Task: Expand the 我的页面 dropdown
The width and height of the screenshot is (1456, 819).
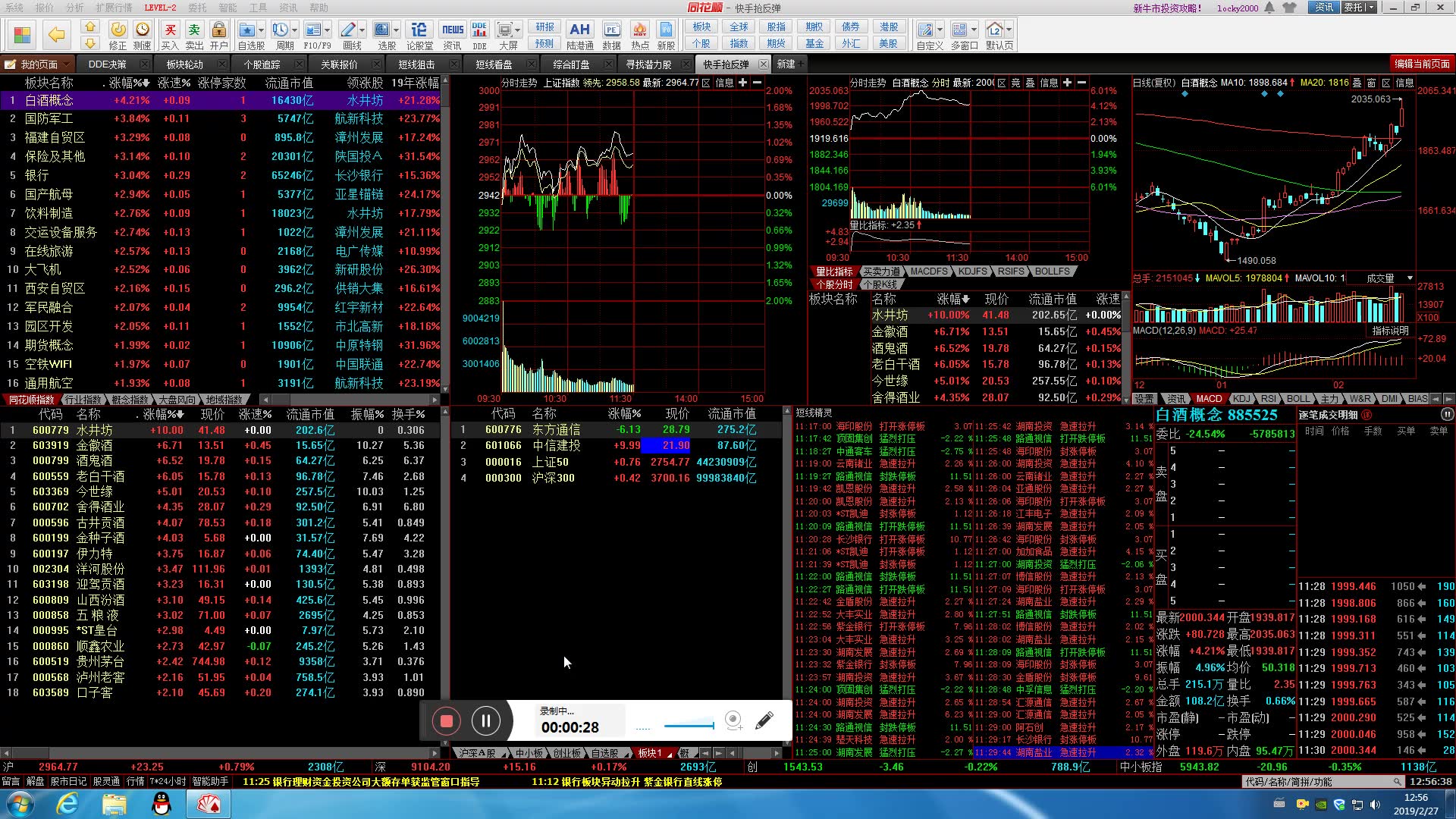Action: tap(67, 64)
